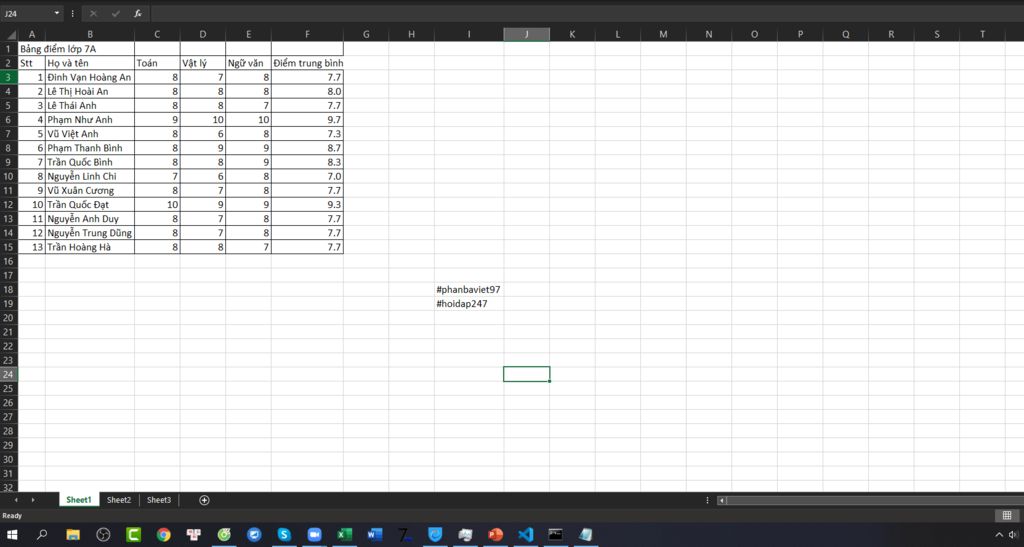Open Camtasia green C icon in taskbar

[x=133, y=535]
